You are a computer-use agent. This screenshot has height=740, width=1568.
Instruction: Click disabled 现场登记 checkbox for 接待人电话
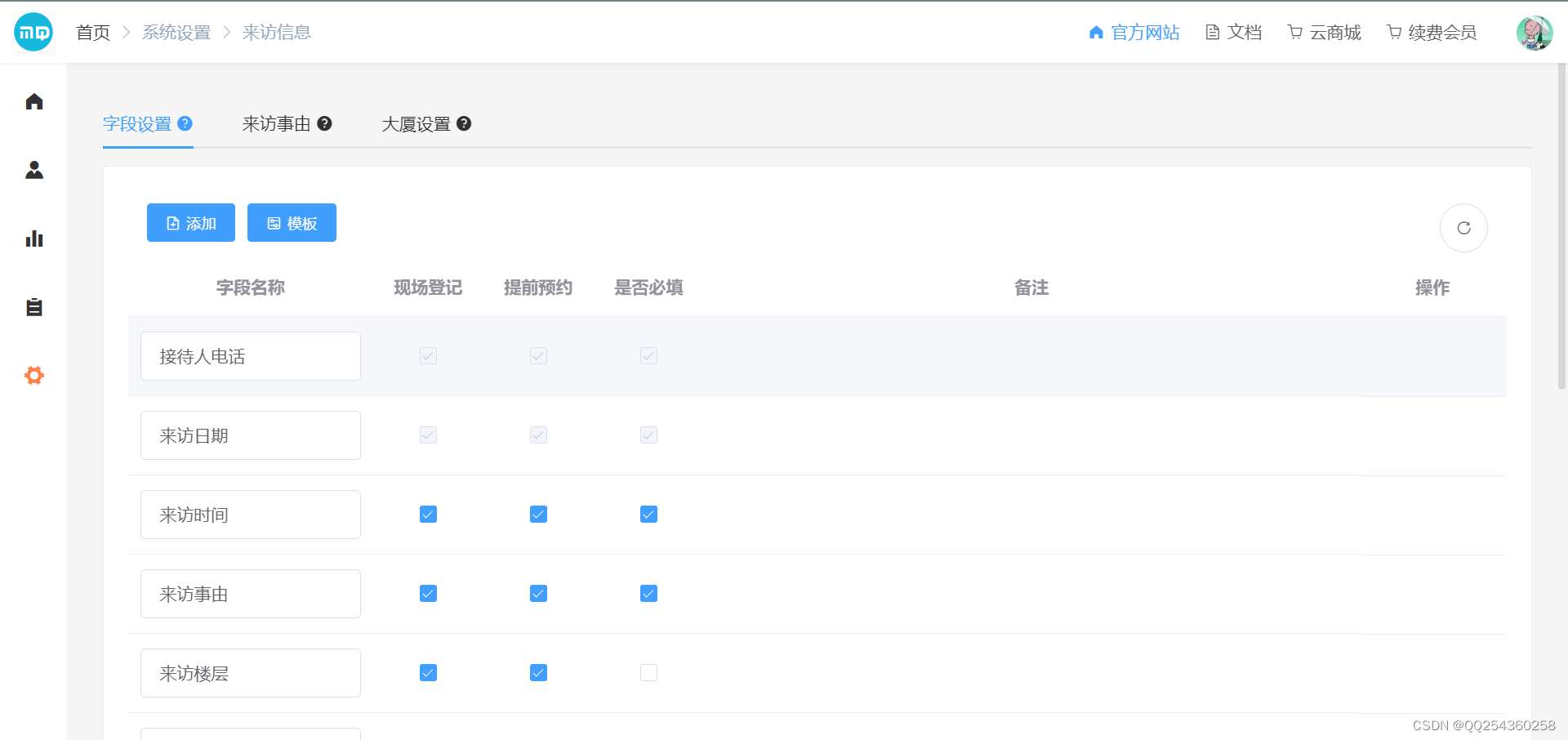428,355
